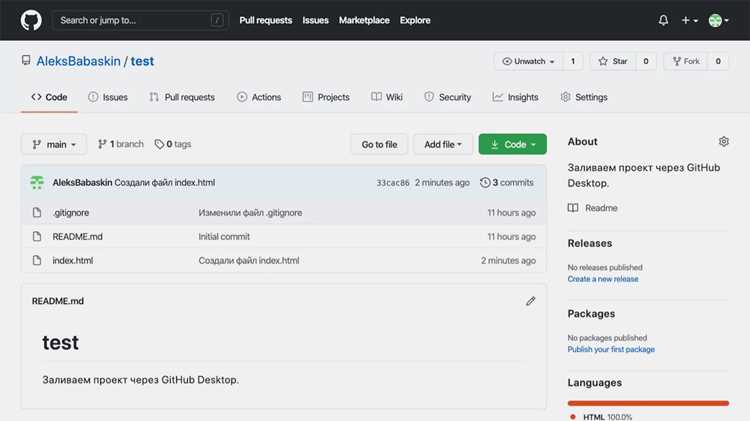Switch to the Wiki tab
Screen dimensions: 750x421
tap(387, 97)
